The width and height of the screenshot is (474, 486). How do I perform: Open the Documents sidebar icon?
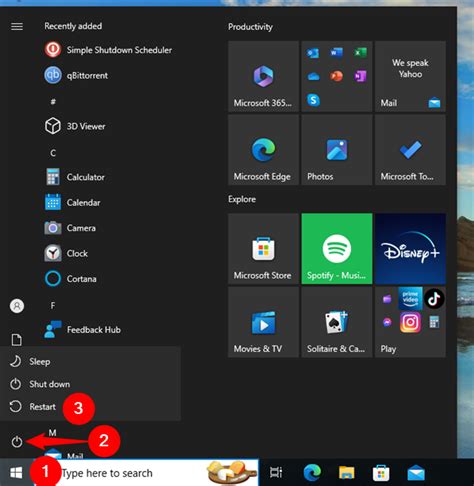coord(17,340)
